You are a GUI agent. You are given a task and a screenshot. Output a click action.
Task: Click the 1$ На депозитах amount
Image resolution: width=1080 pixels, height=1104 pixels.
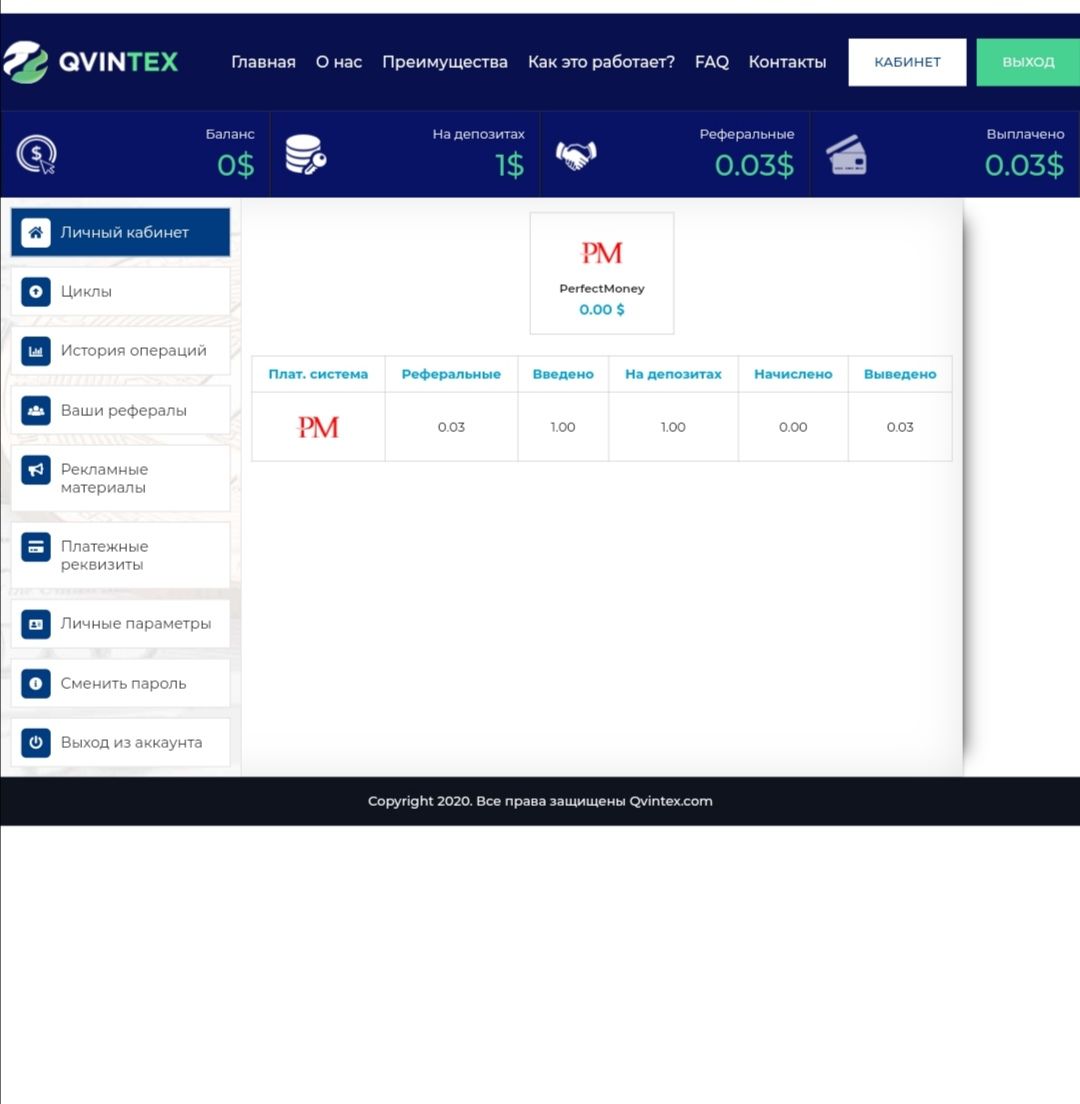510,165
